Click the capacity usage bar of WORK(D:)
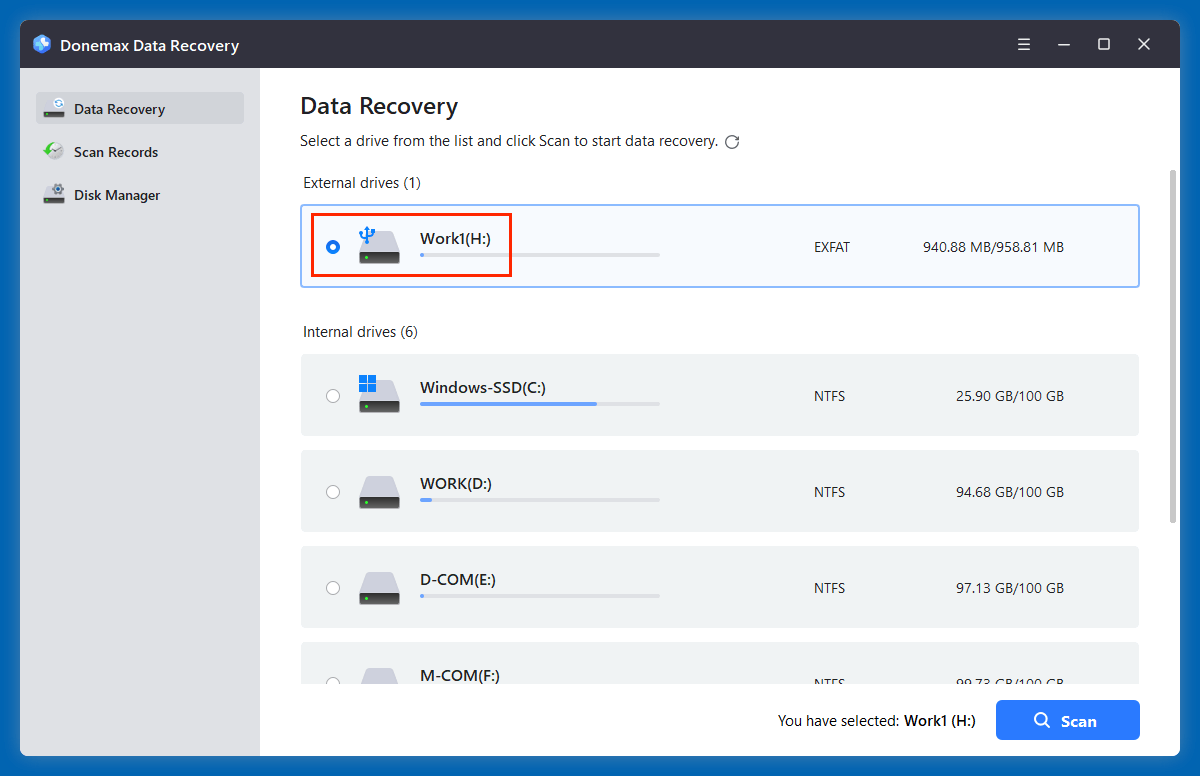 point(540,500)
